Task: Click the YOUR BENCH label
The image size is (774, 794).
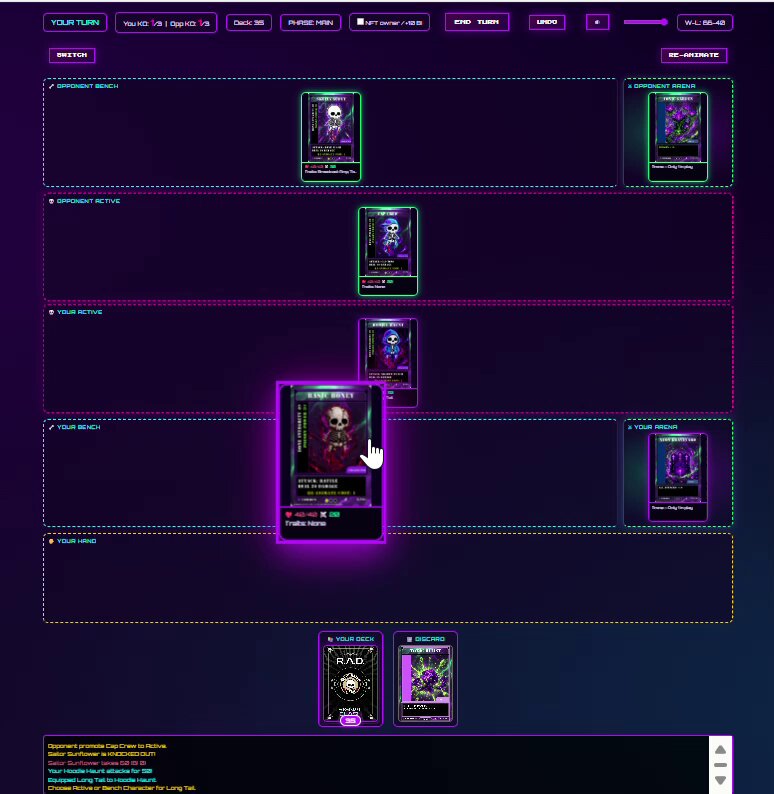Action: click(x=78, y=427)
